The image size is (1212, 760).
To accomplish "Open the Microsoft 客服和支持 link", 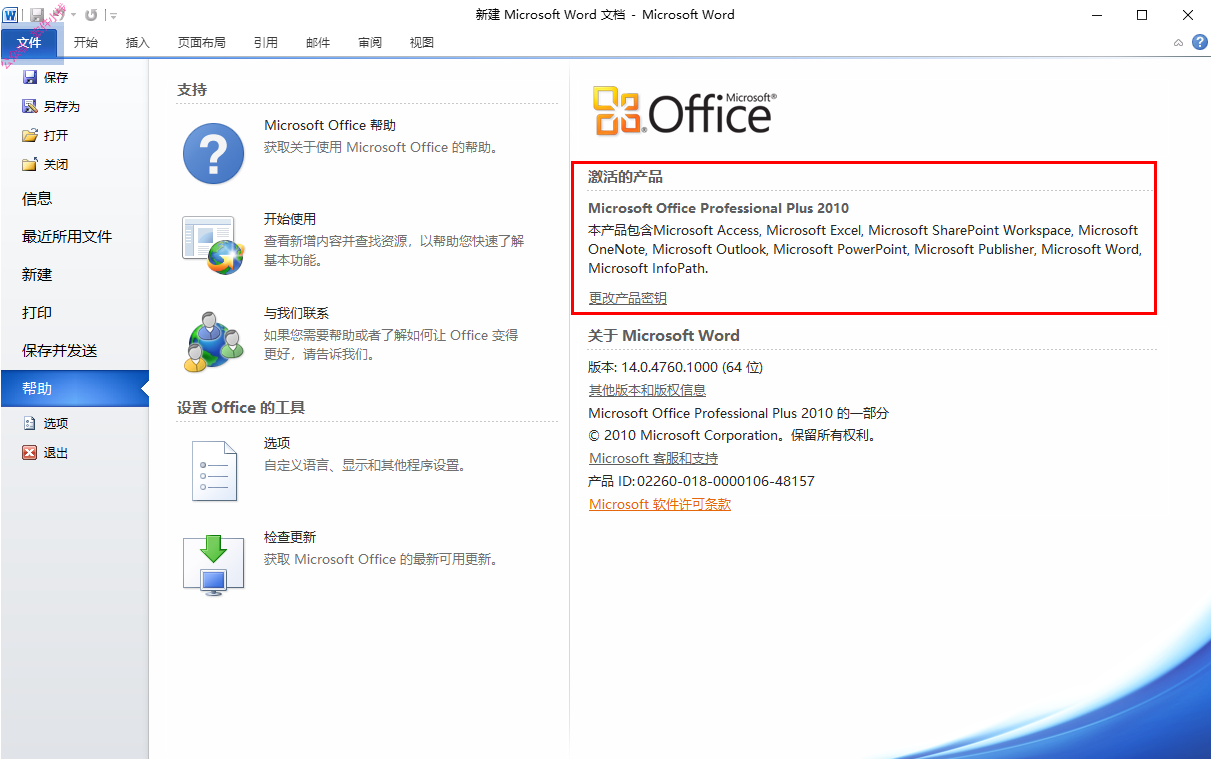I will tap(653, 458).
